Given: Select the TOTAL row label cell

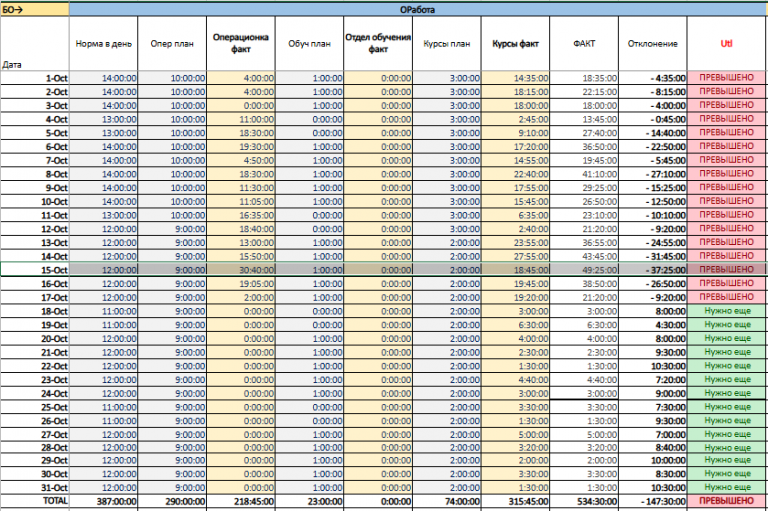Looking at the screenshot, I should pos(34,501).
